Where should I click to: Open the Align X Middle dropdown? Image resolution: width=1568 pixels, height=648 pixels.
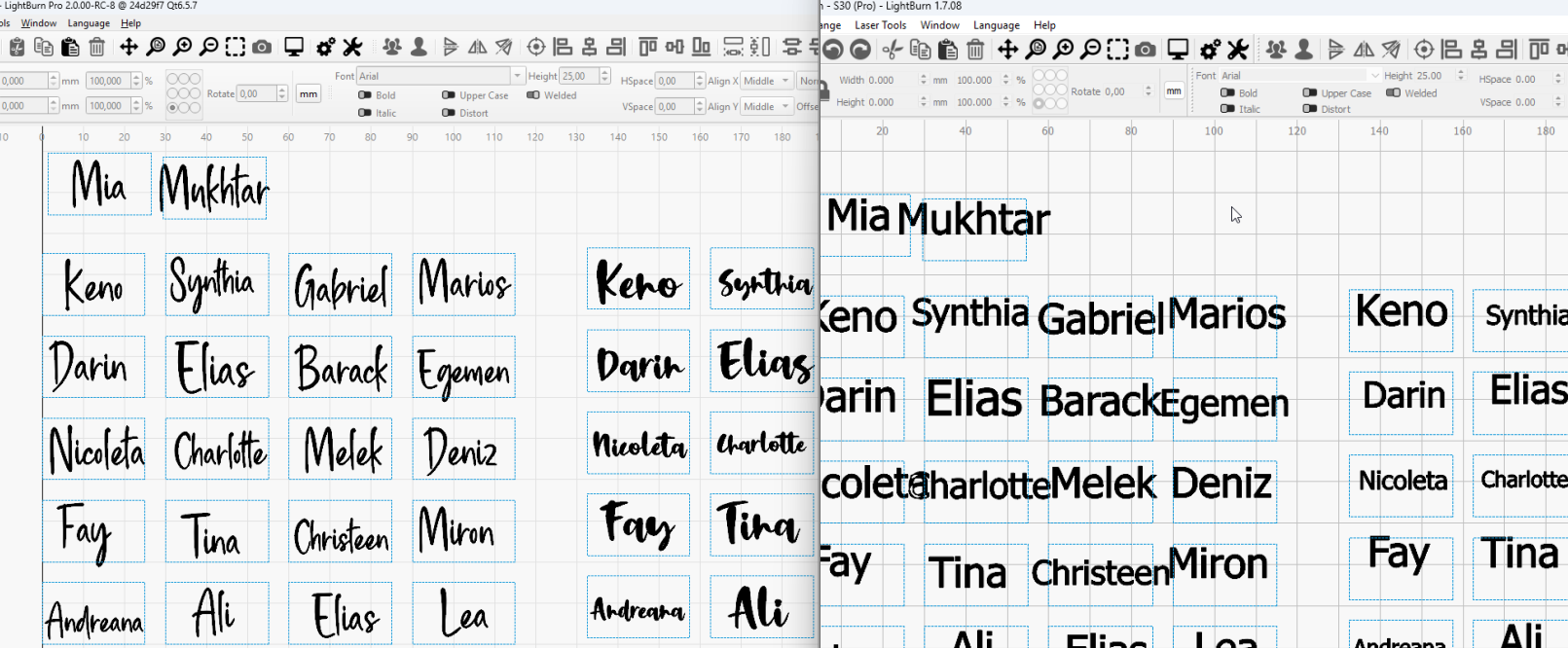pos(767,81)
